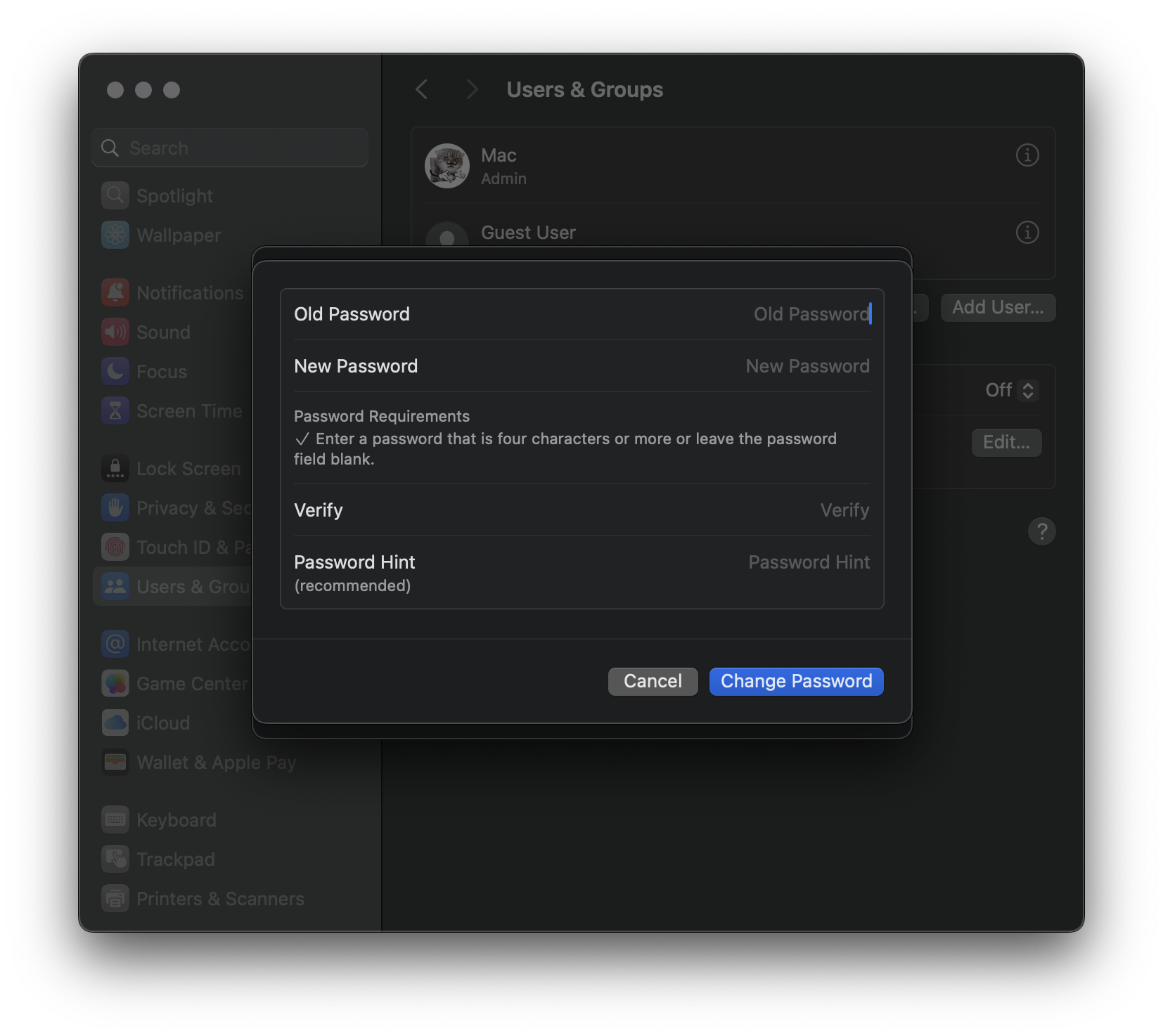Open Printers & Scanners pane
Image resolution: width=1163 pixels, height=1036 pixels.
[x=219, y=899]
